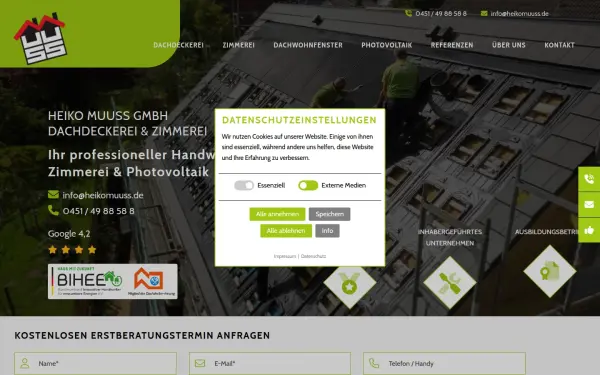Open the Photovoltaik menu
Image resolution: width=600 pixels, height=375 pixels.
coord(386,45)
